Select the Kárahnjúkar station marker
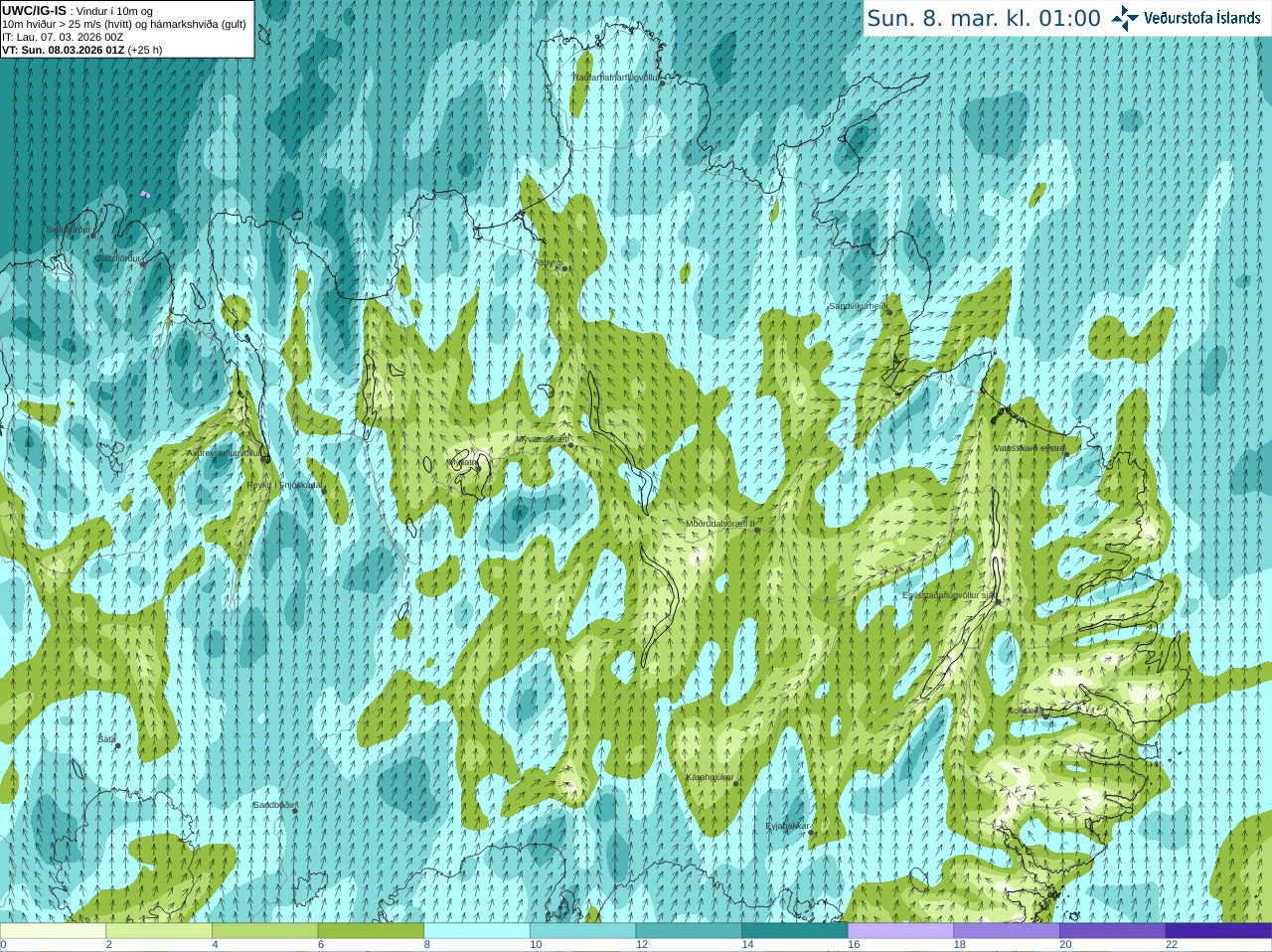Image resolution: width=1272 pixels, height=952 pixels. click(x=736, y=784)
